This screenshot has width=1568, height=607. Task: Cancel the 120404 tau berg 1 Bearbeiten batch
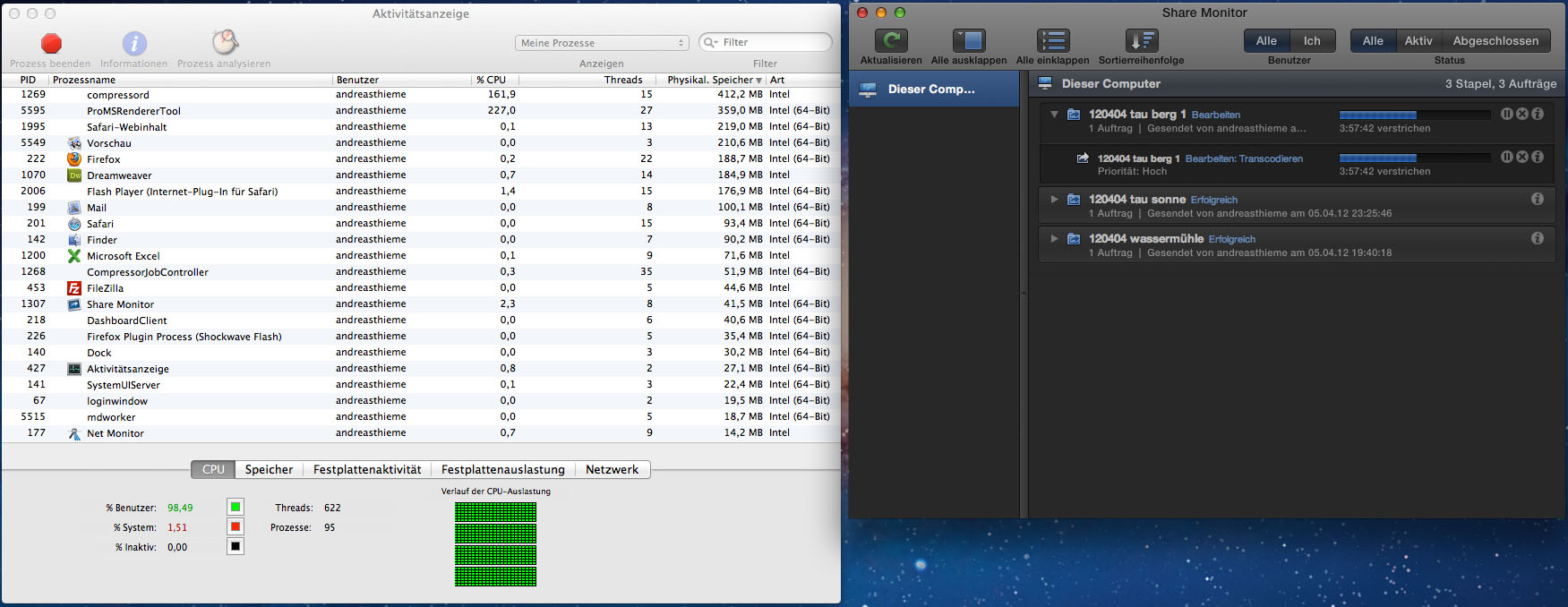pyautogui.click(x=1522, y=114)
